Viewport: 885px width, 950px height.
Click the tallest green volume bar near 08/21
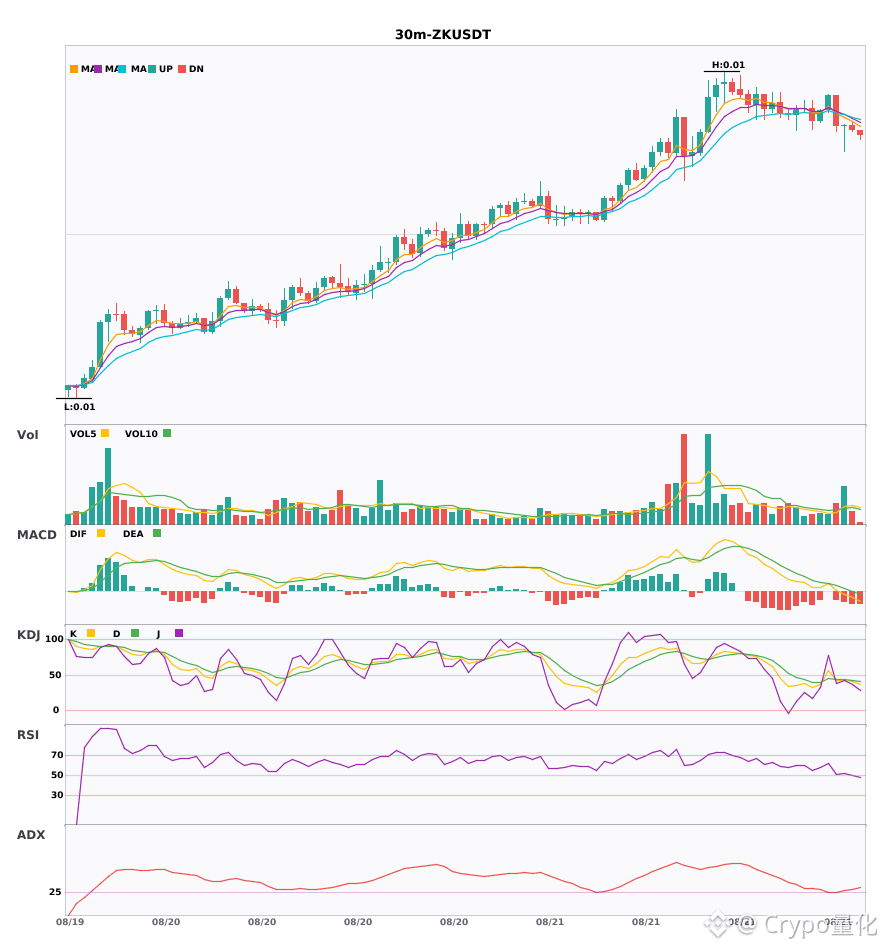tap(708, 479)
